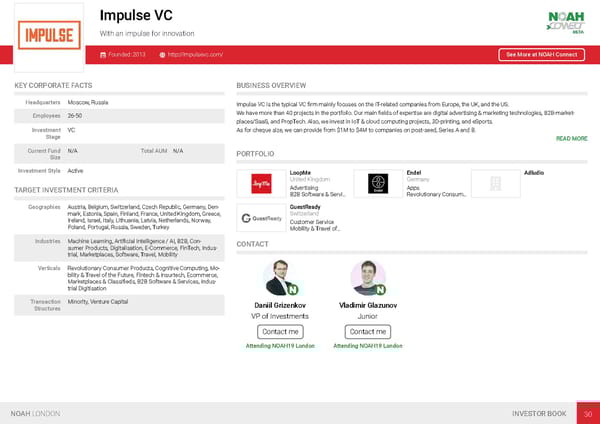Open the GuestReady portfolio logo
600x424 pixels.
click(x=261, y=219)
